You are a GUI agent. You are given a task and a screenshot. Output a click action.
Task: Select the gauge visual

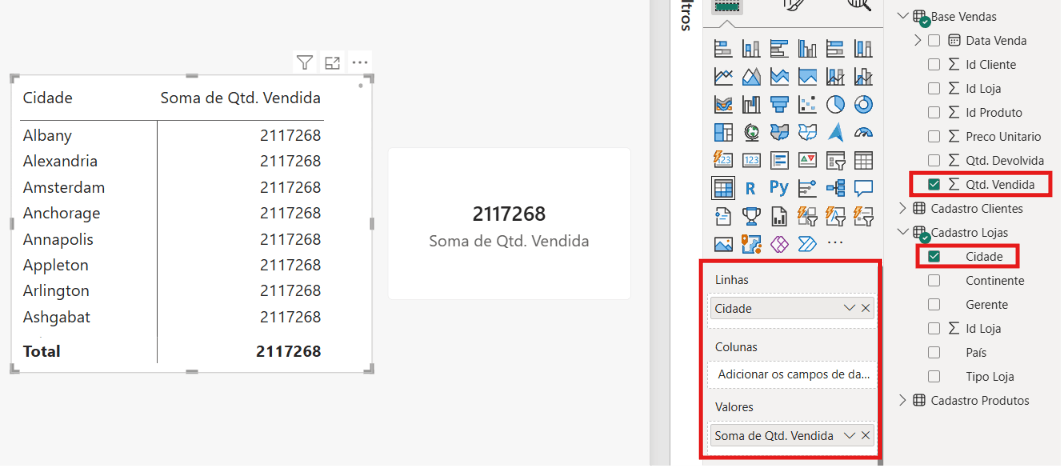pos(863,132)
